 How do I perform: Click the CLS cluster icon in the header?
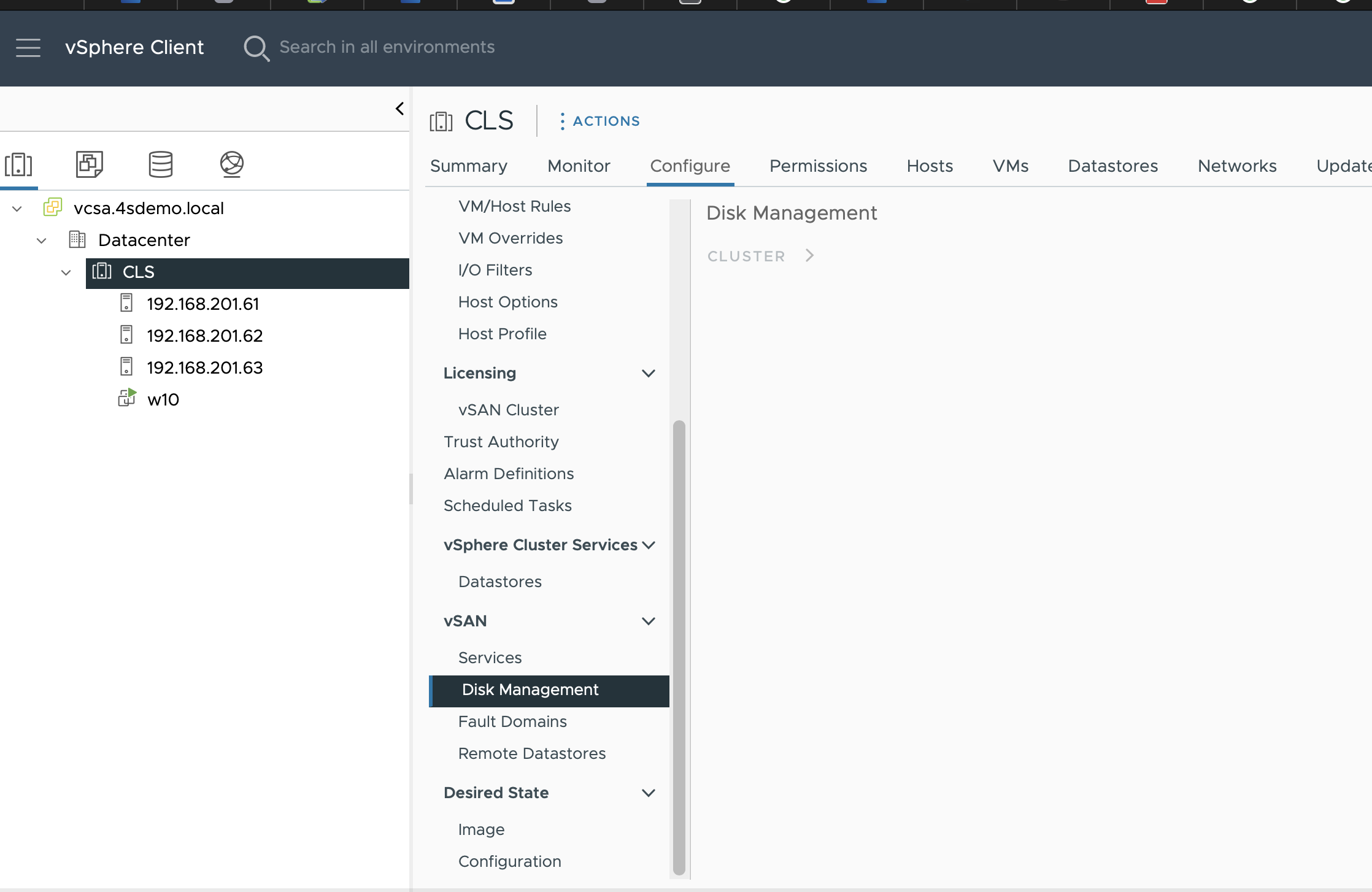point(441,121)
